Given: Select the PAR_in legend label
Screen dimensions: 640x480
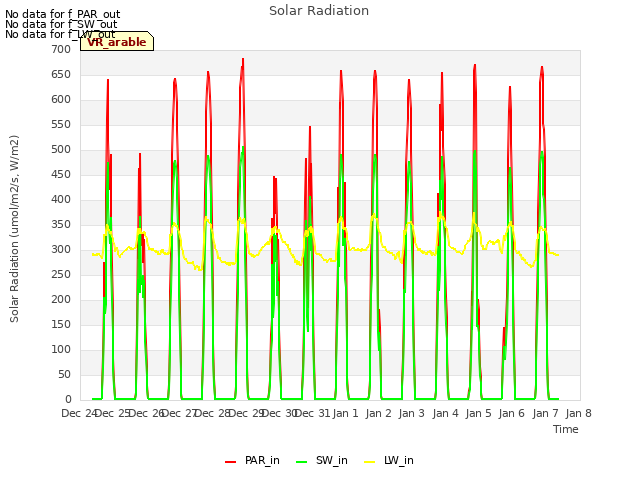Looking at the screenshot, I should (262, 460).
